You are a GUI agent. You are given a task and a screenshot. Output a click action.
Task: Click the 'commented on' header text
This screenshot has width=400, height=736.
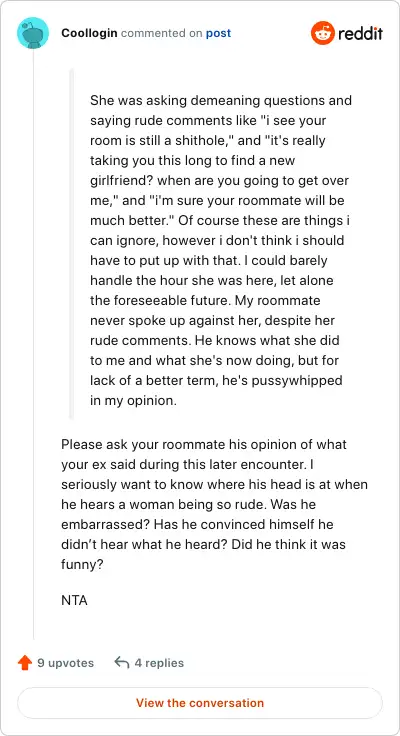point(162,33)
